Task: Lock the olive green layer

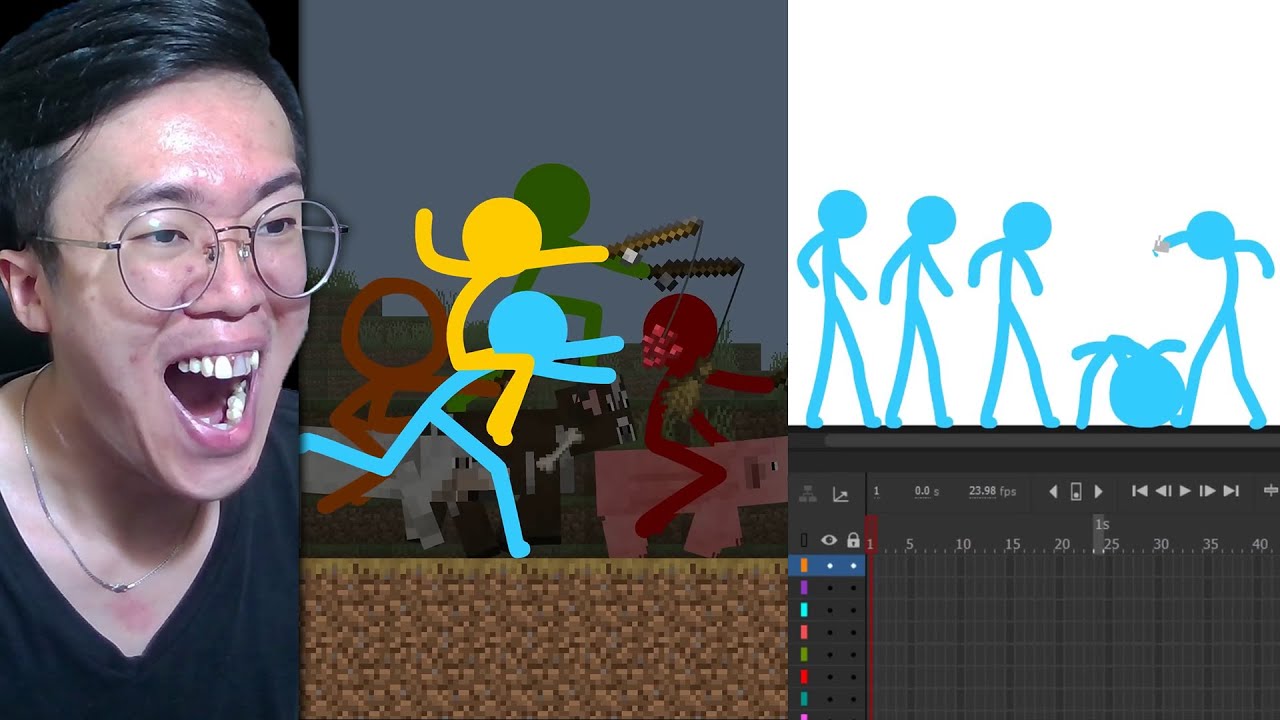Action: click(853, 654)
